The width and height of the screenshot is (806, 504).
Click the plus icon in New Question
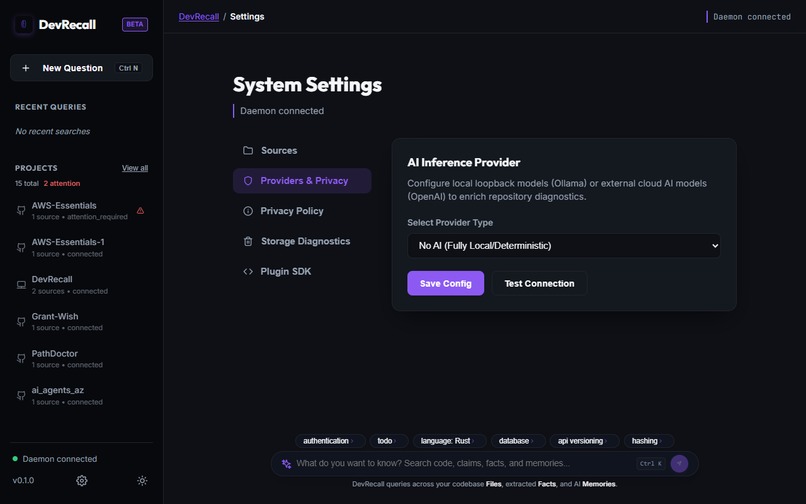click(x=26, y=68)
